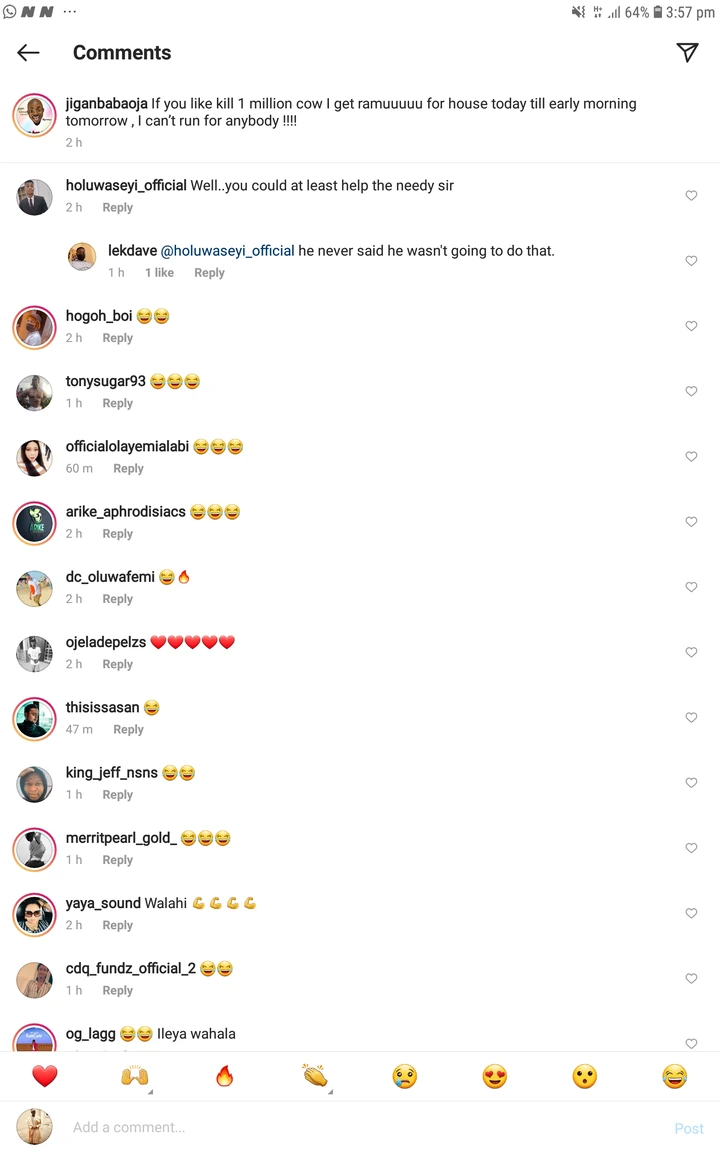Insert crying face emoji quick reaction
Viewport: 720px width, 1152px height.
[405, 1076]
